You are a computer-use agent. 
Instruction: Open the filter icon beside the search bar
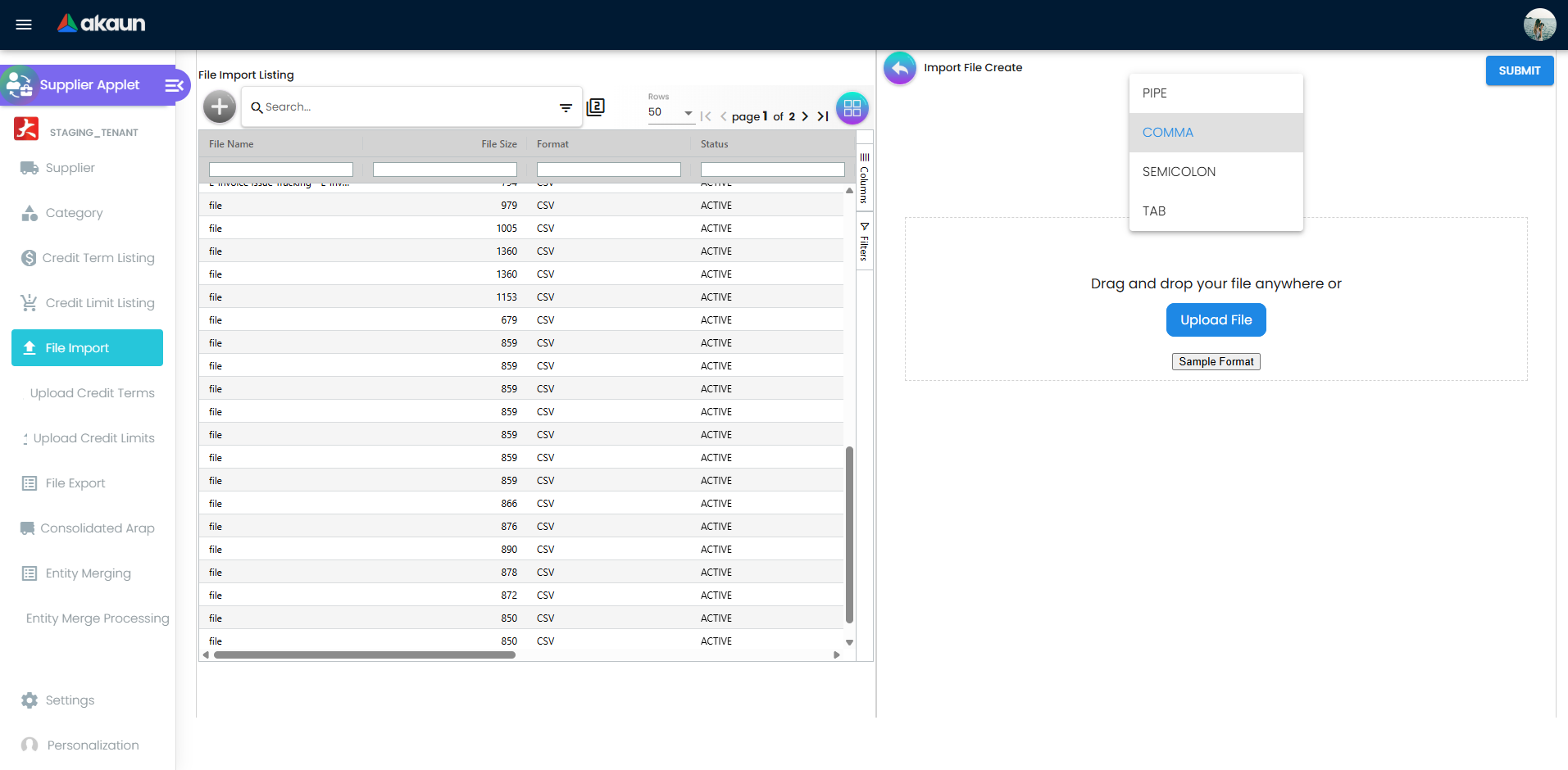(x=566, y=107)
